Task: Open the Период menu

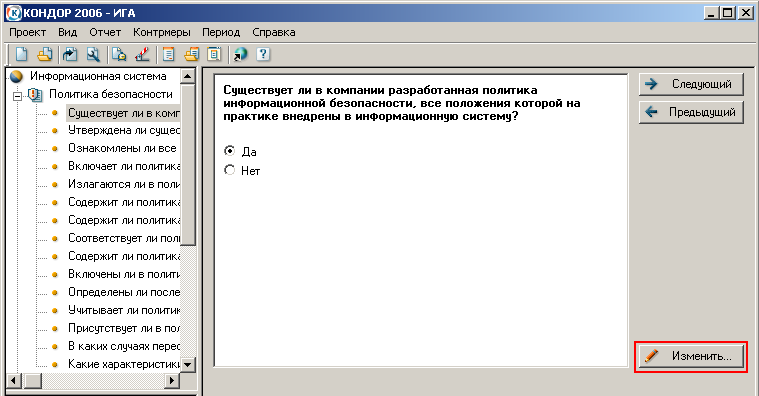Action: point(221,32)
